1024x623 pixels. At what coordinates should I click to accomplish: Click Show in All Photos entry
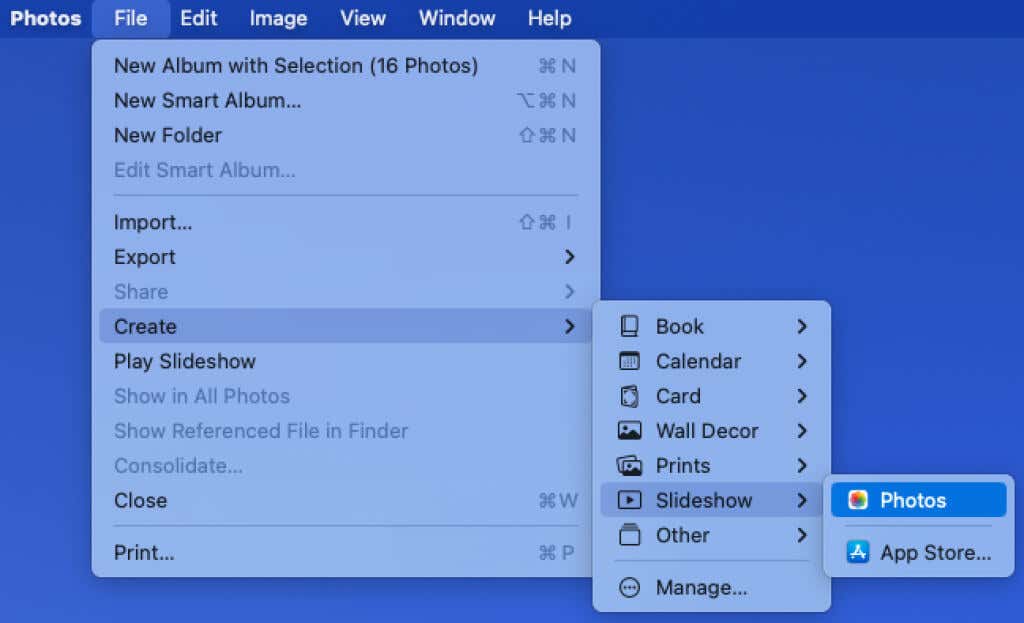point(345,396)
